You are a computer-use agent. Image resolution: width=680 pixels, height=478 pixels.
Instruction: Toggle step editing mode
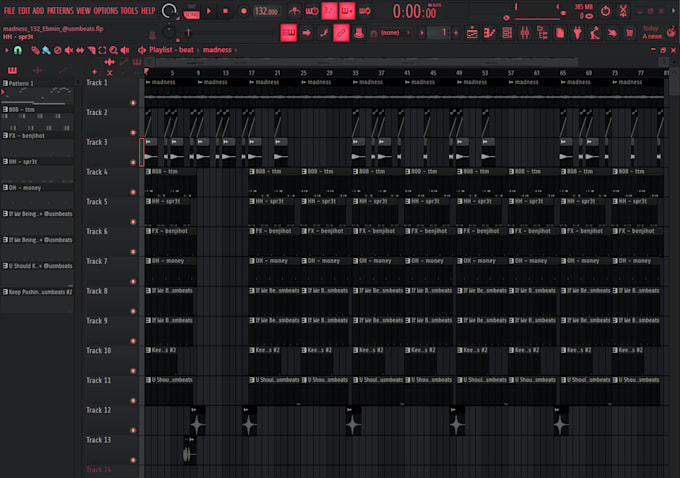pos(324,33)
